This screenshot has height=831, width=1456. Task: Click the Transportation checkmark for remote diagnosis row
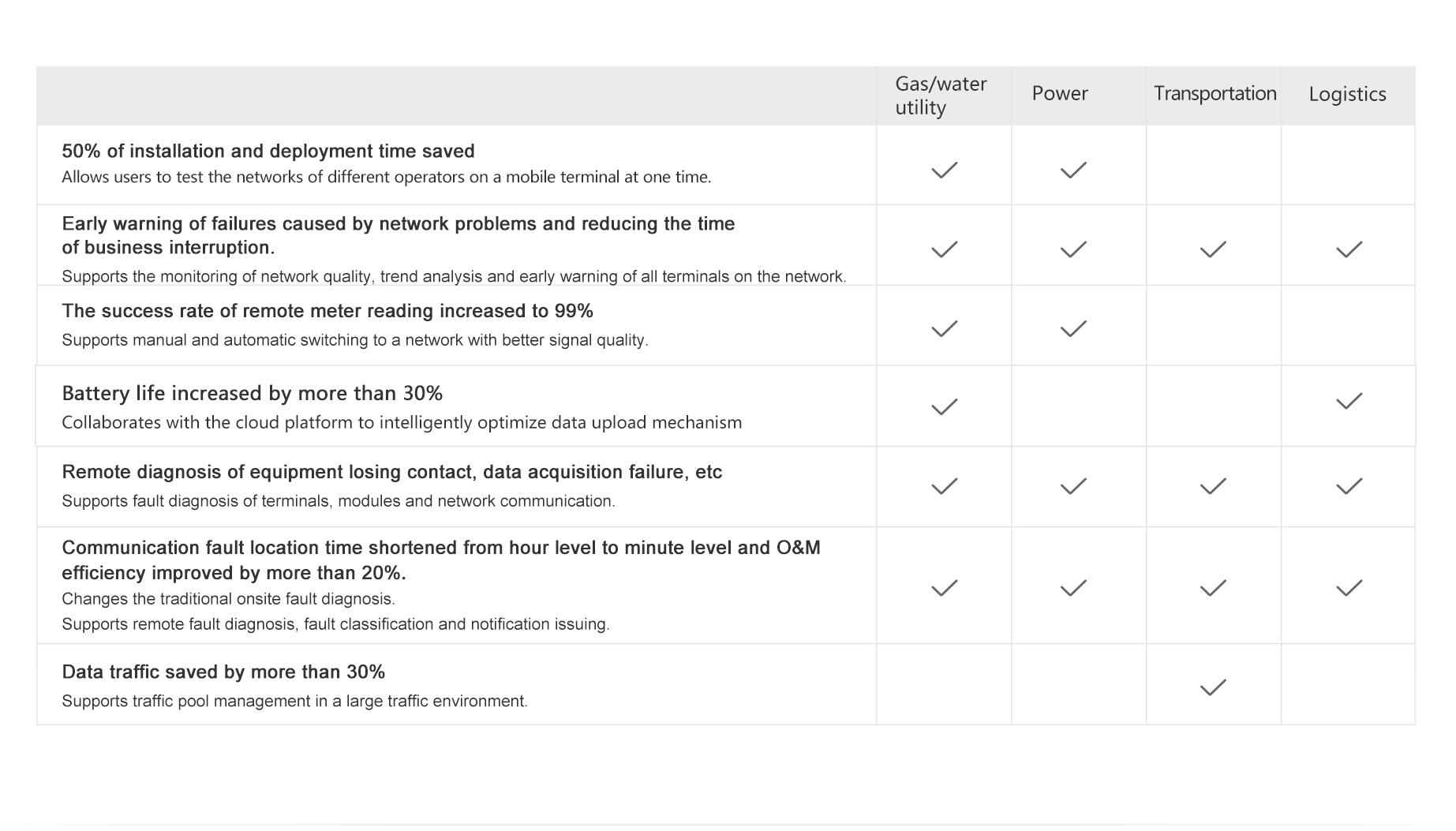1213,487
